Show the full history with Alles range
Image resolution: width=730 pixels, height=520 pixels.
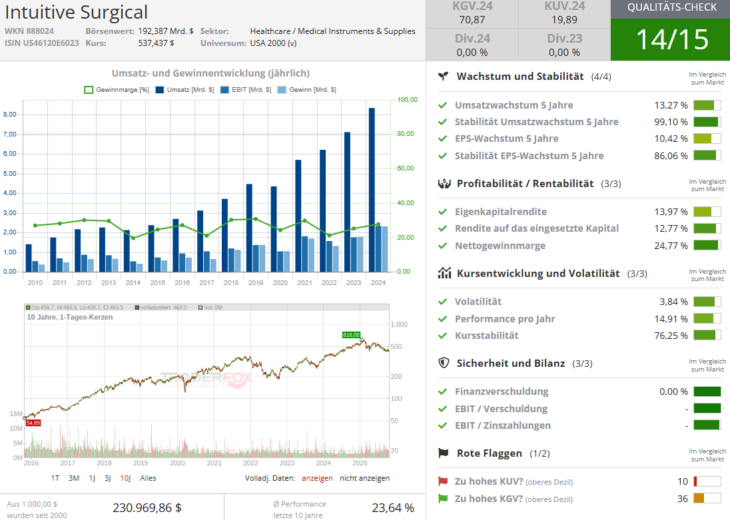coord(148,478)
